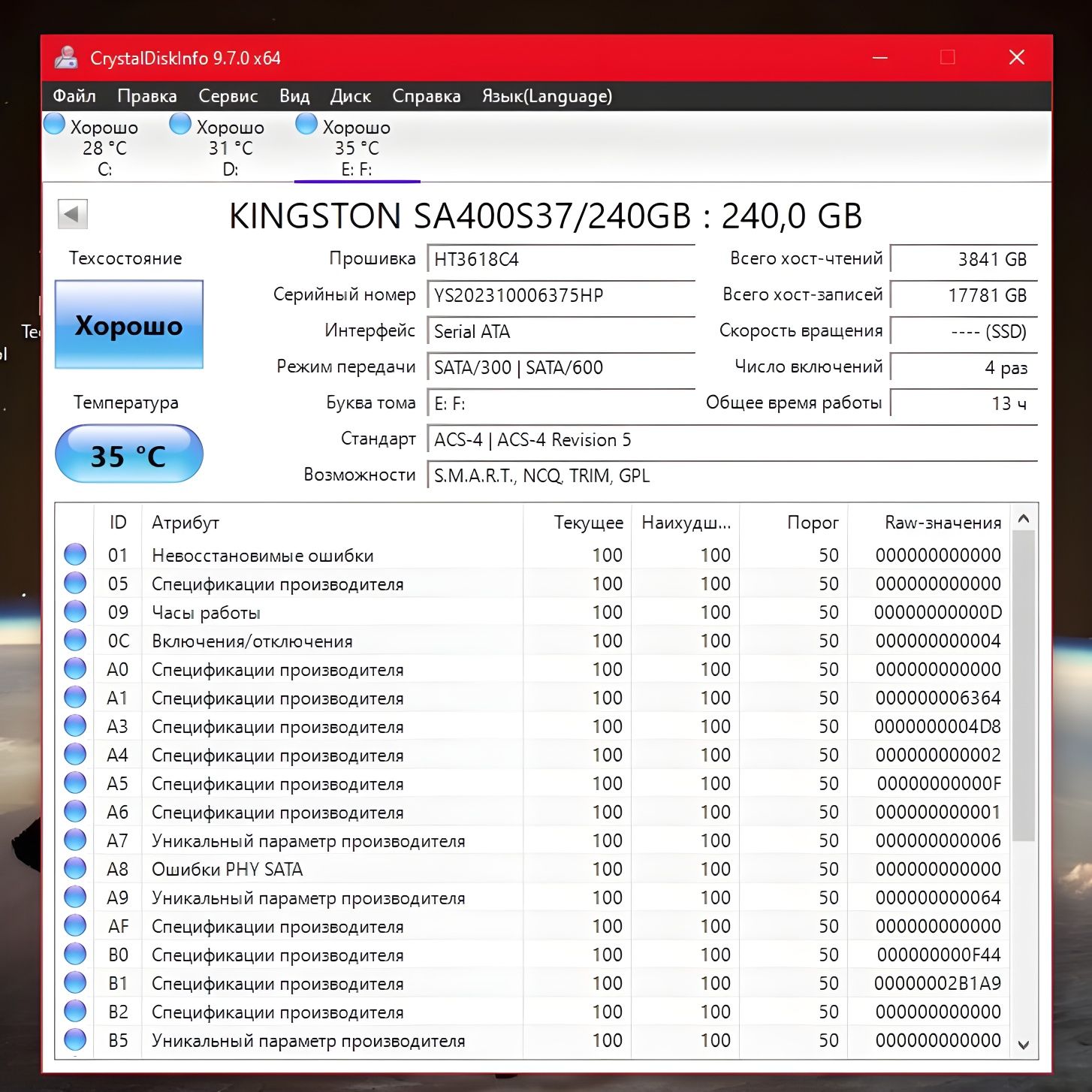Screen dimensions: 1092x1092
Task: Click power on count value 4 раз
Action: point(964,368)
